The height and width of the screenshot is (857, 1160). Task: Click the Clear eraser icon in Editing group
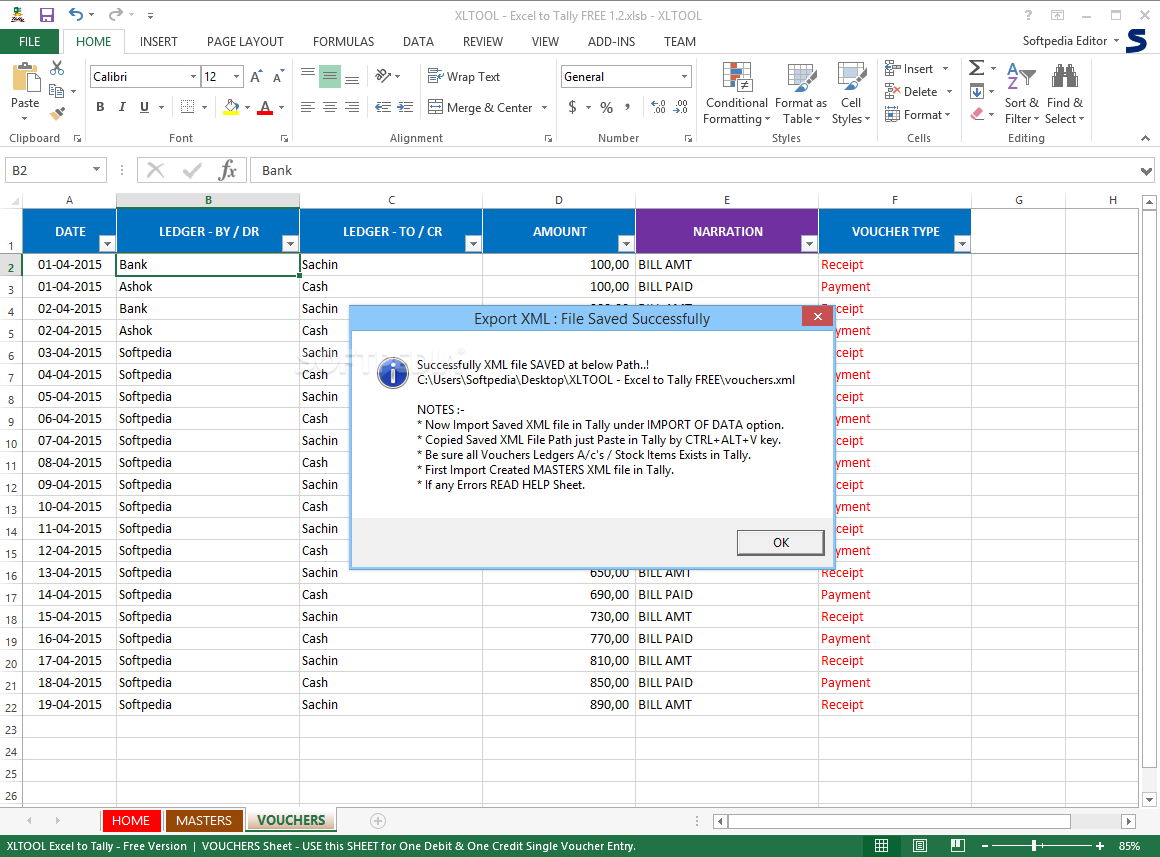pos(977,114)
